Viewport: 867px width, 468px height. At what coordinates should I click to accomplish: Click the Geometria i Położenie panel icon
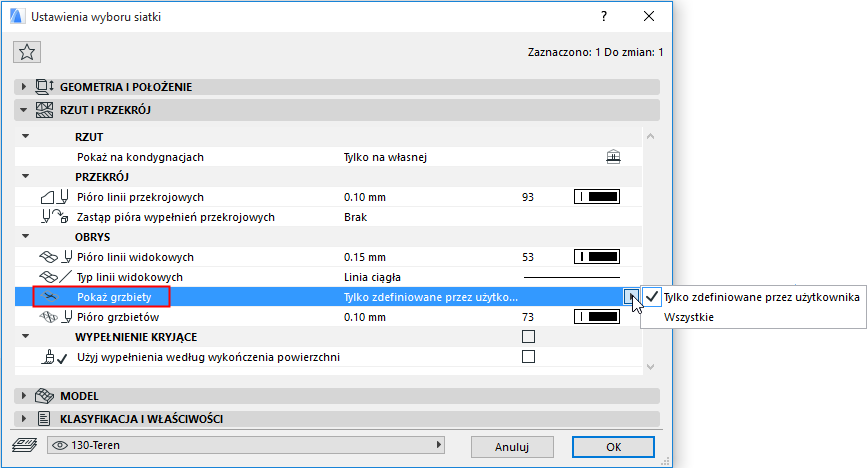pos(45,87)
